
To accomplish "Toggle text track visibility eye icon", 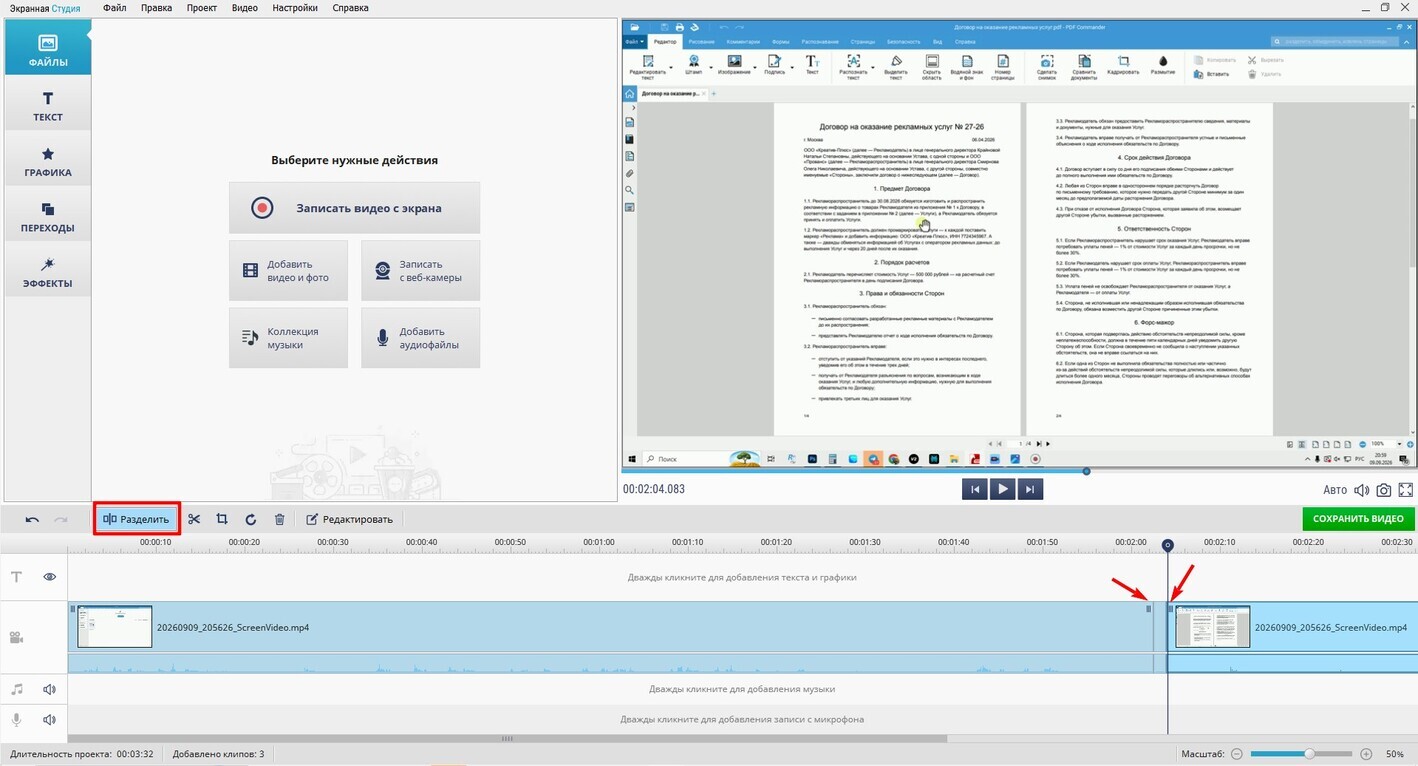I will point(49,577).
